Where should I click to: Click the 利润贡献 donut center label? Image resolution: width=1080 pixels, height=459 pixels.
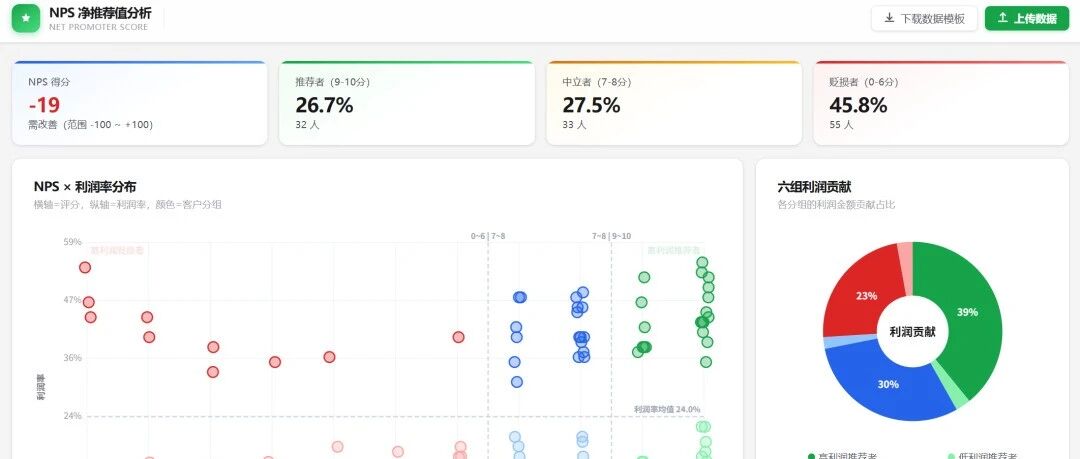coord(913,332)
